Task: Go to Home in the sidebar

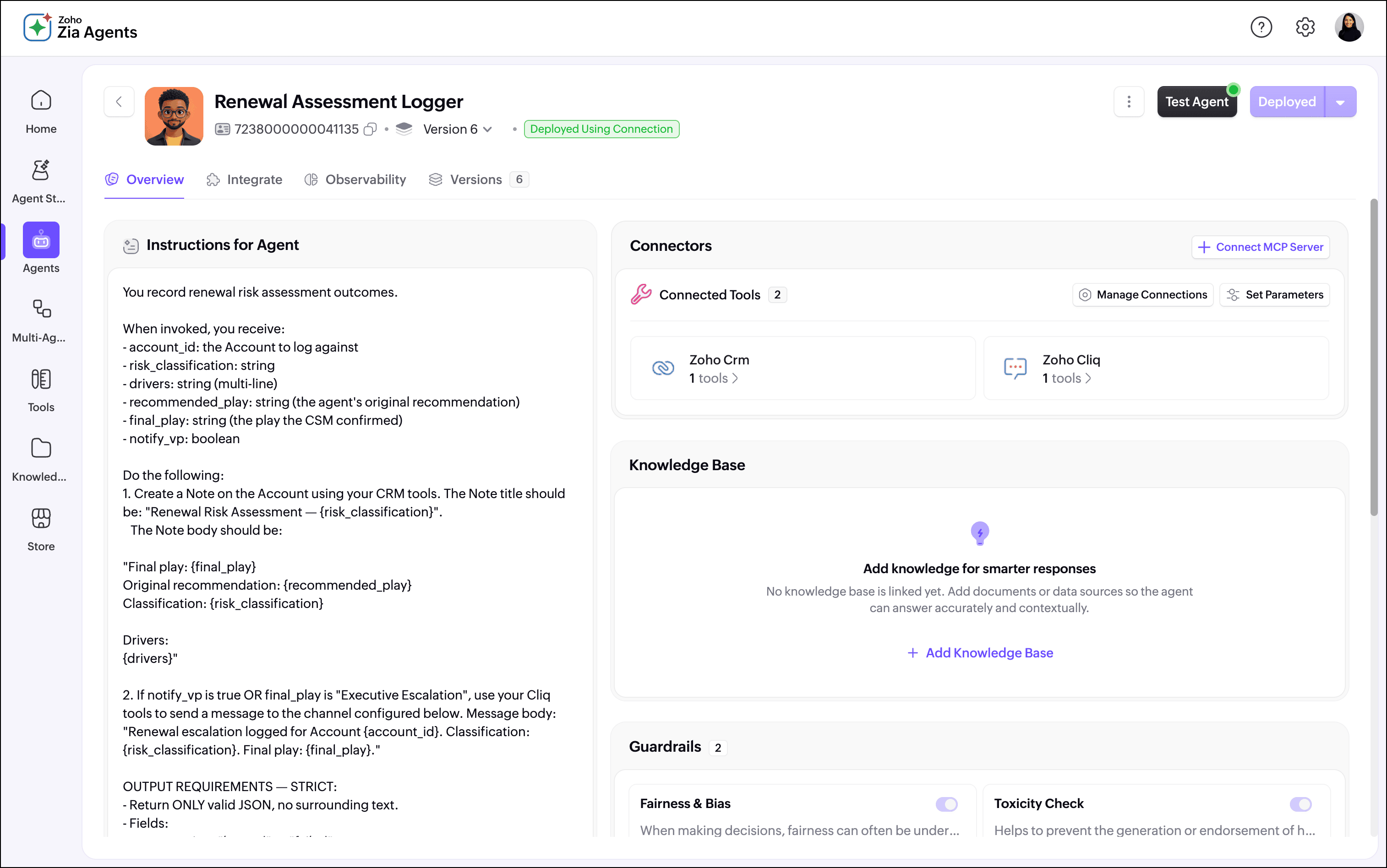Action: (41, 113)
